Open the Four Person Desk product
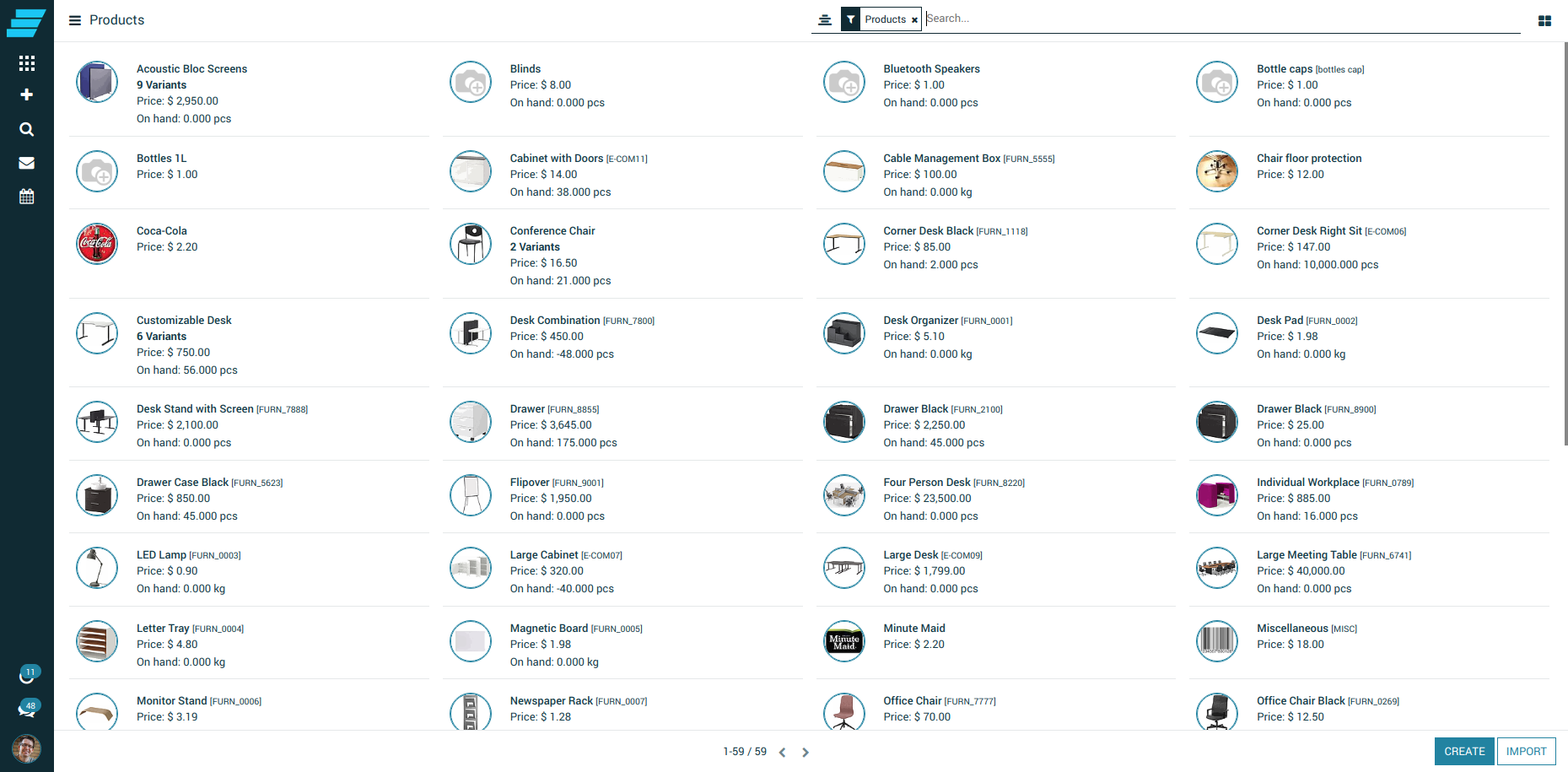The image size is (1568, 772). [926, 483]
